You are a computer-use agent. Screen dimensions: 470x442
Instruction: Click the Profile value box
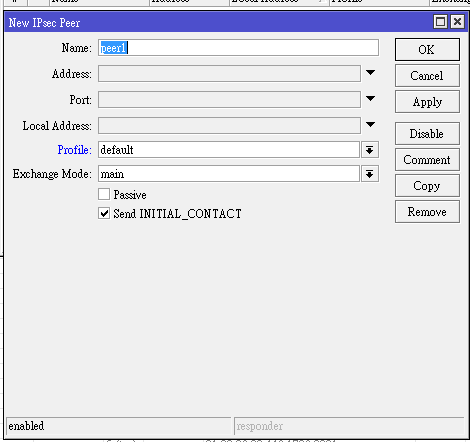tap(229, 150)
